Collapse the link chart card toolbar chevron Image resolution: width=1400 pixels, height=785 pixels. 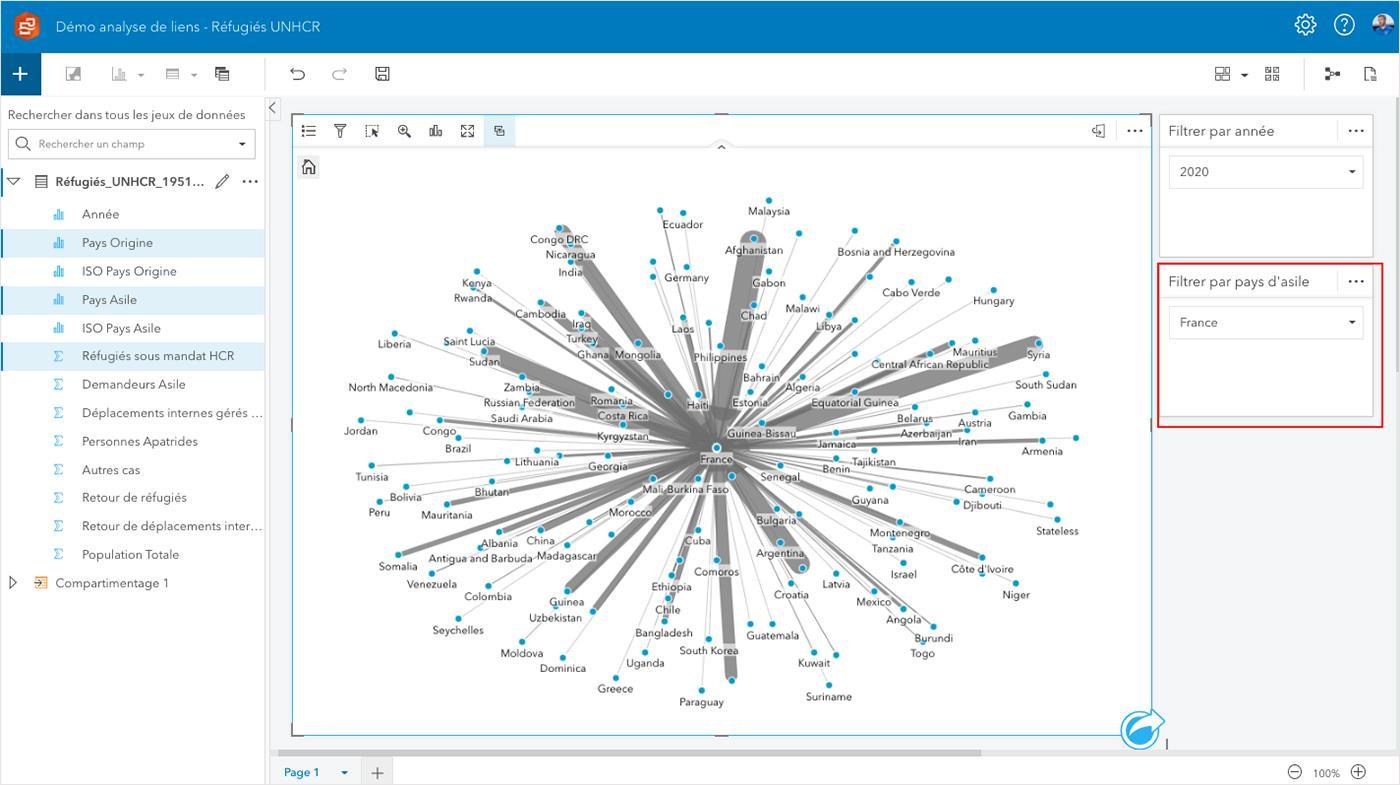[x=721, y=148]
